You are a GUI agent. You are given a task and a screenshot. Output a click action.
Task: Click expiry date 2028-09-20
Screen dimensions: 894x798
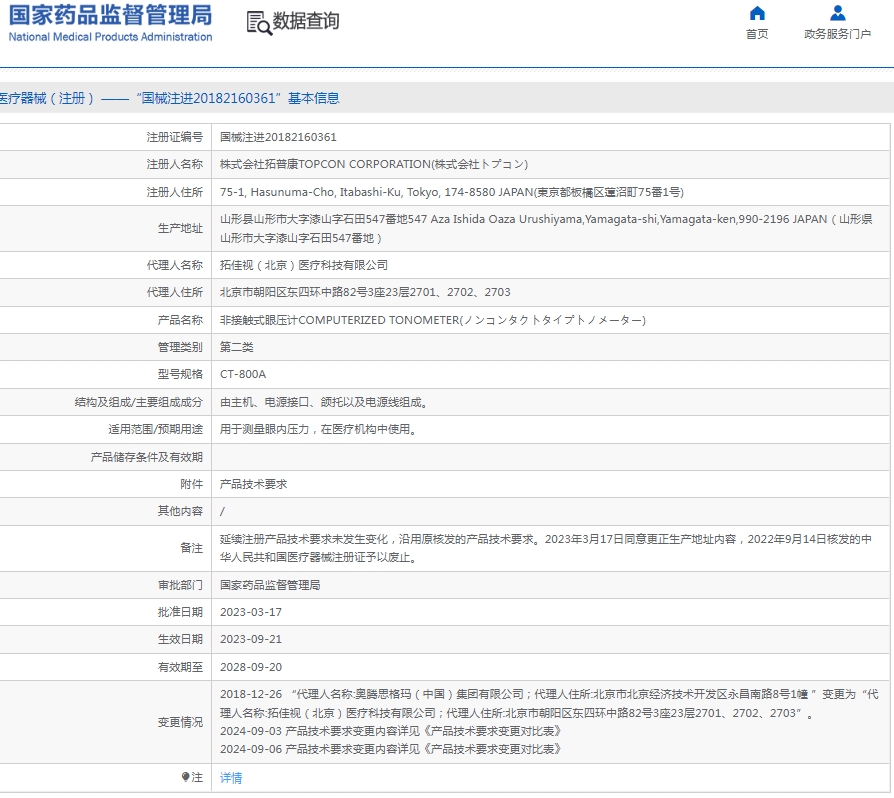[x=251, y=667]
